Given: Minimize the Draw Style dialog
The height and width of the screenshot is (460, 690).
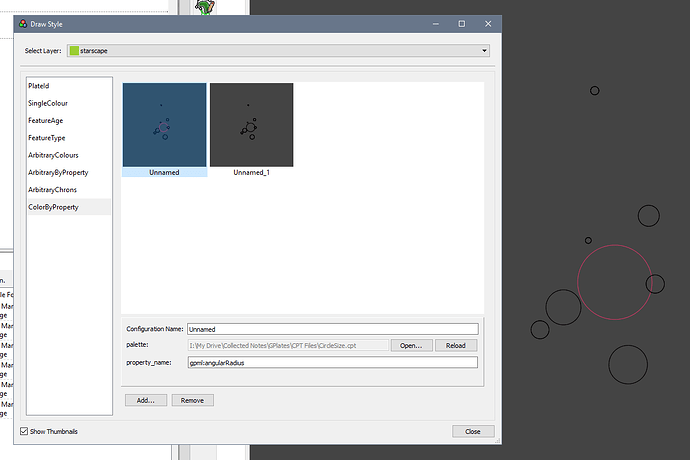Looking at the screenshot, I should click(x=436, y=24).
